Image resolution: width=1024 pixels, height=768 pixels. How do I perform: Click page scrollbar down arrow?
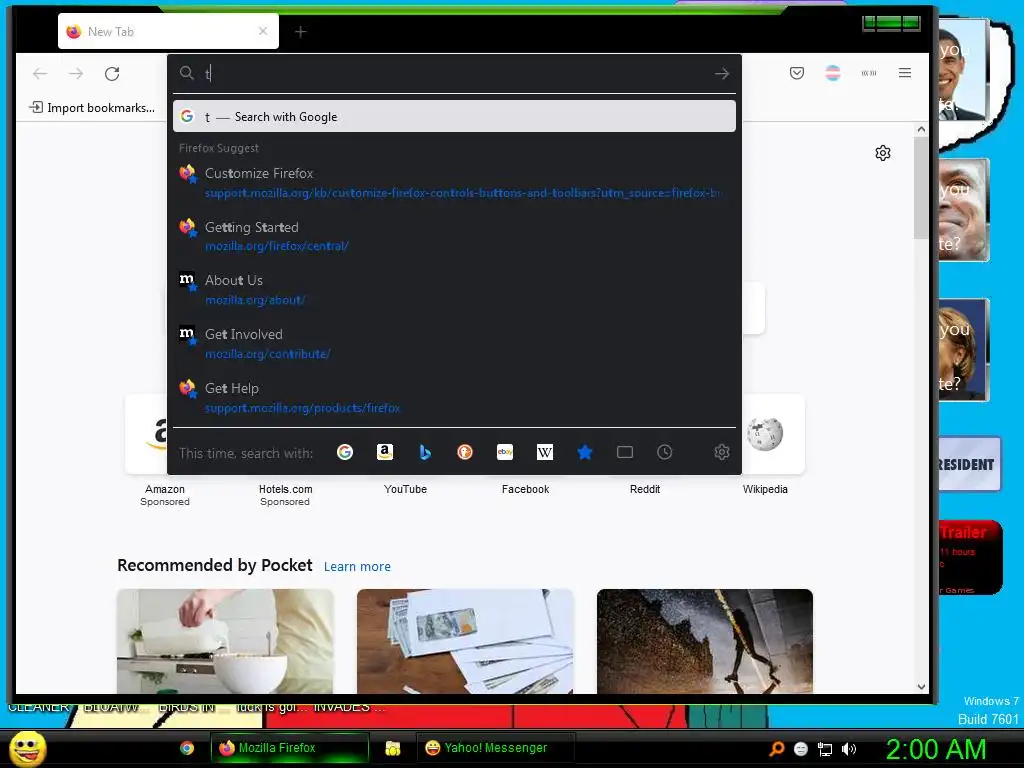[921, 686]
